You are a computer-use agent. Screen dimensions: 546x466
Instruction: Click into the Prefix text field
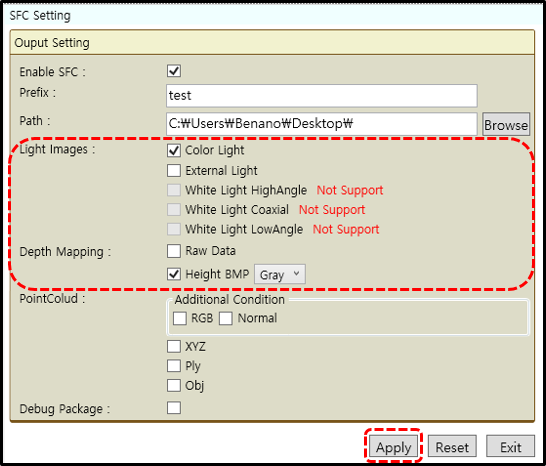coord(321,96)
